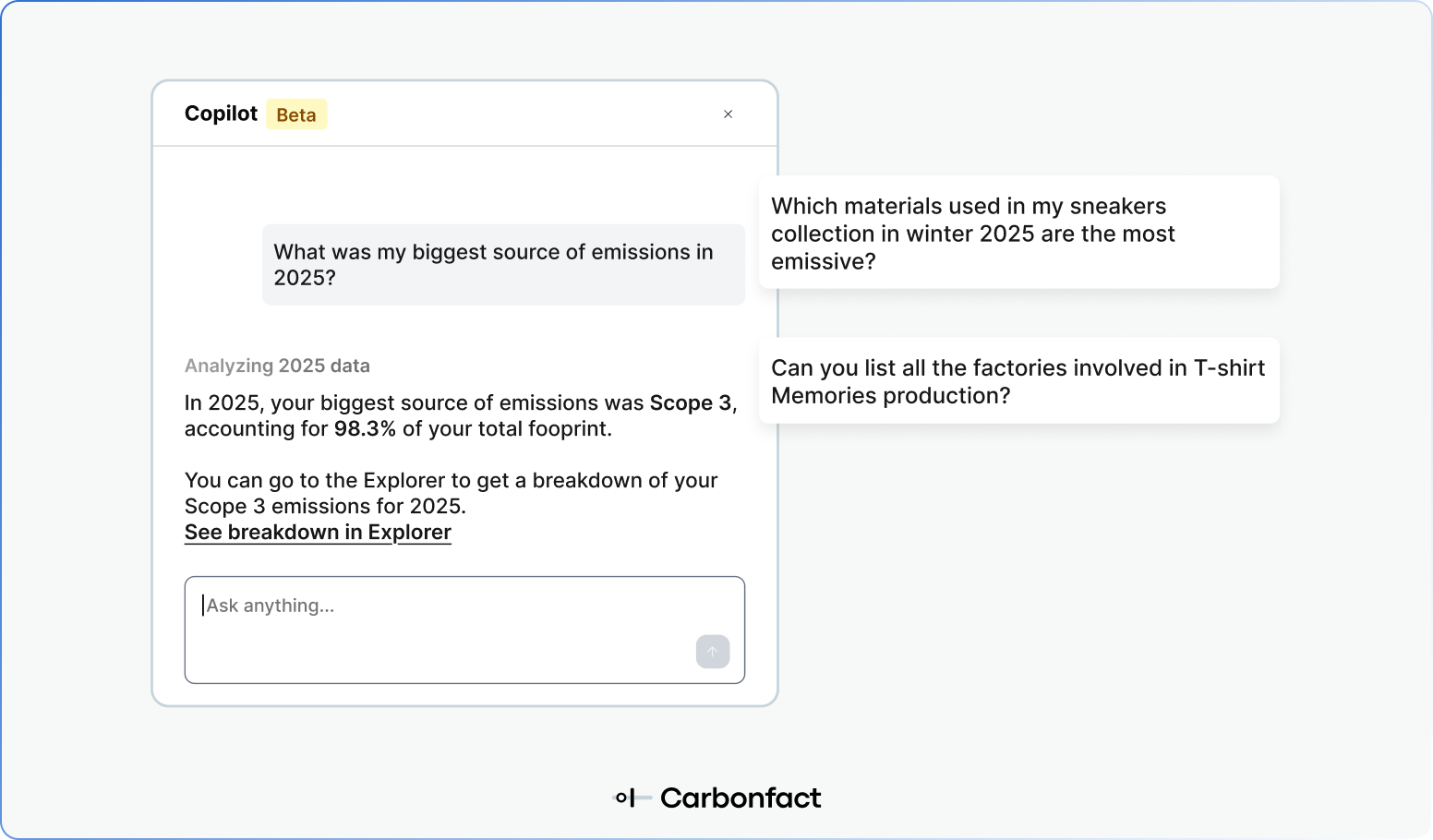The image size is (1433, 840).
Task: Open 'See breakdown in Explorer' link
Action: click(318, 533)
